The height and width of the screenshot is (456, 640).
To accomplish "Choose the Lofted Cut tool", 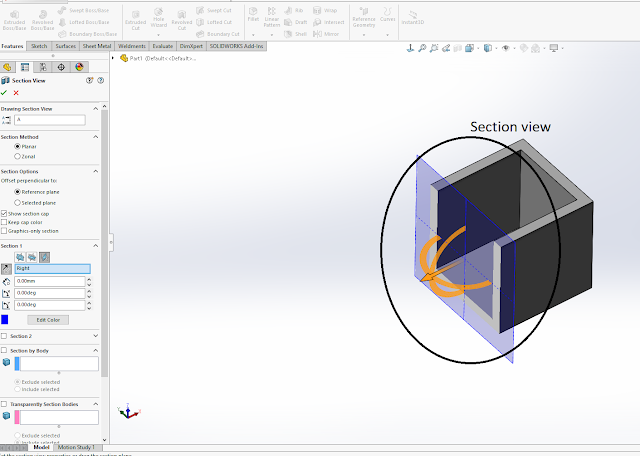I will coord(214,22).
